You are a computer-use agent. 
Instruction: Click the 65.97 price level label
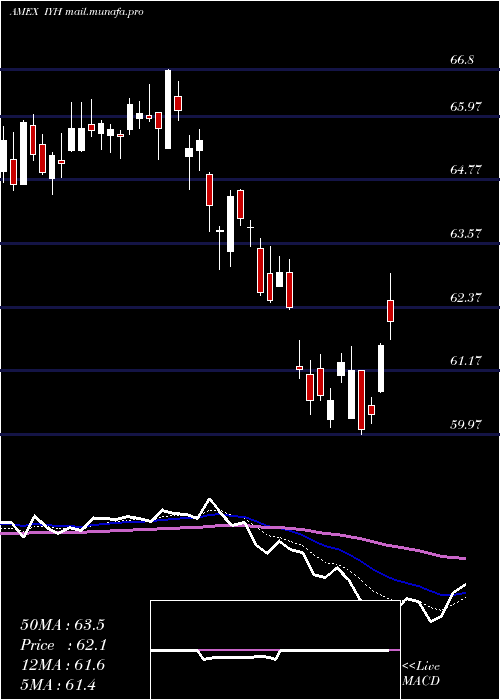tap(466, 107)
